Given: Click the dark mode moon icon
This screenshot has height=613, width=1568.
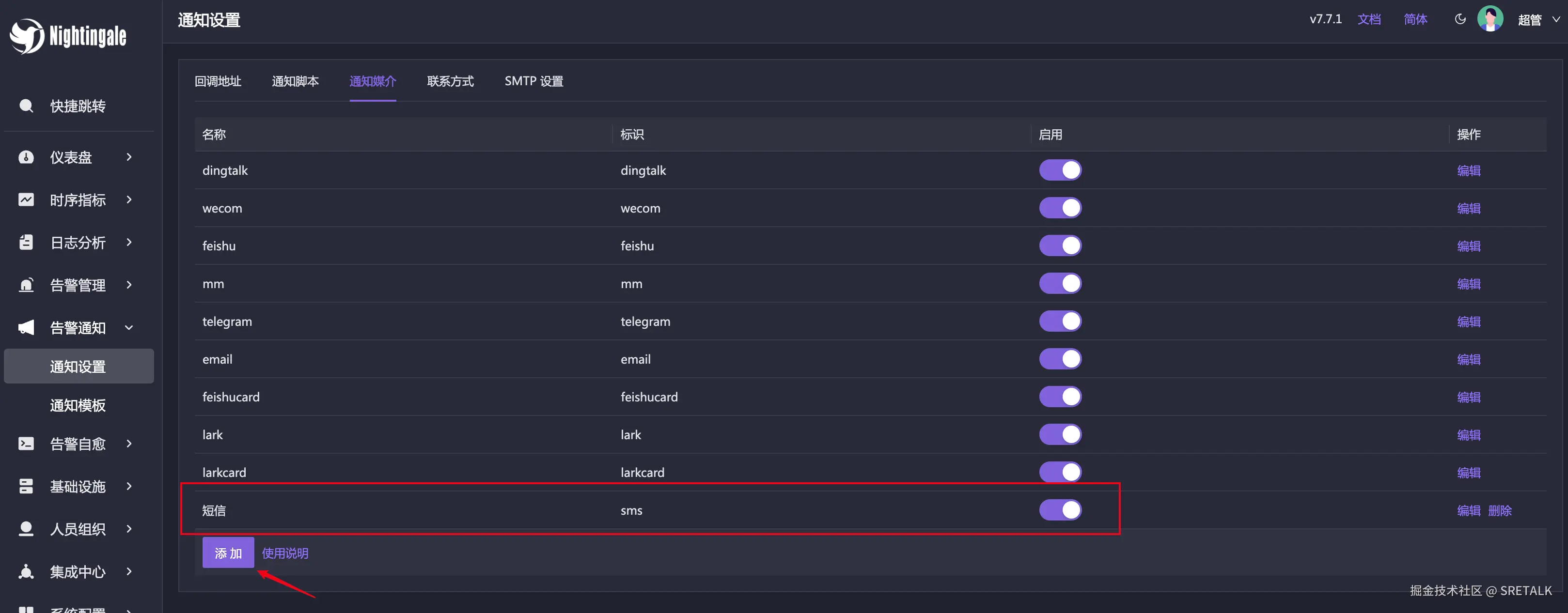Looking at the screenshot, I should [1459, 19].
